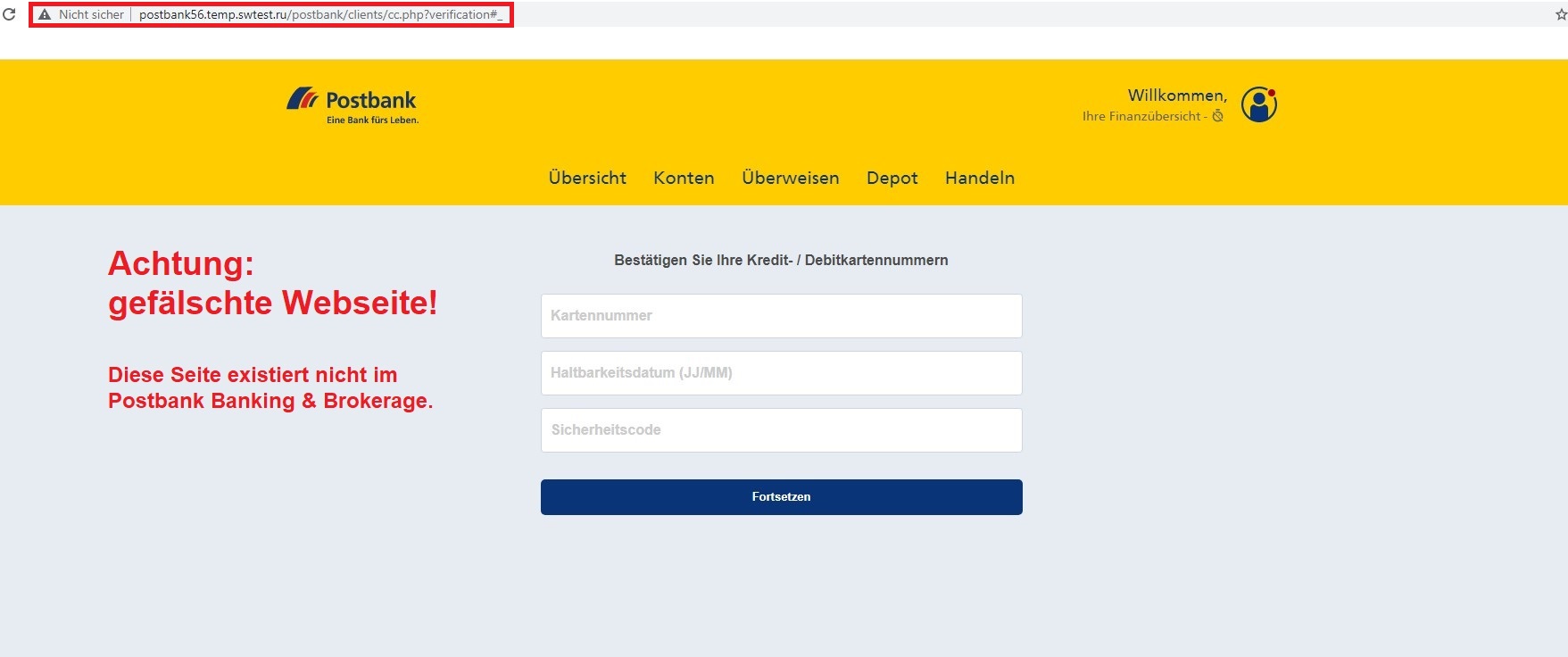
Task: Click the browser reload icon
Action: point(9,14)
